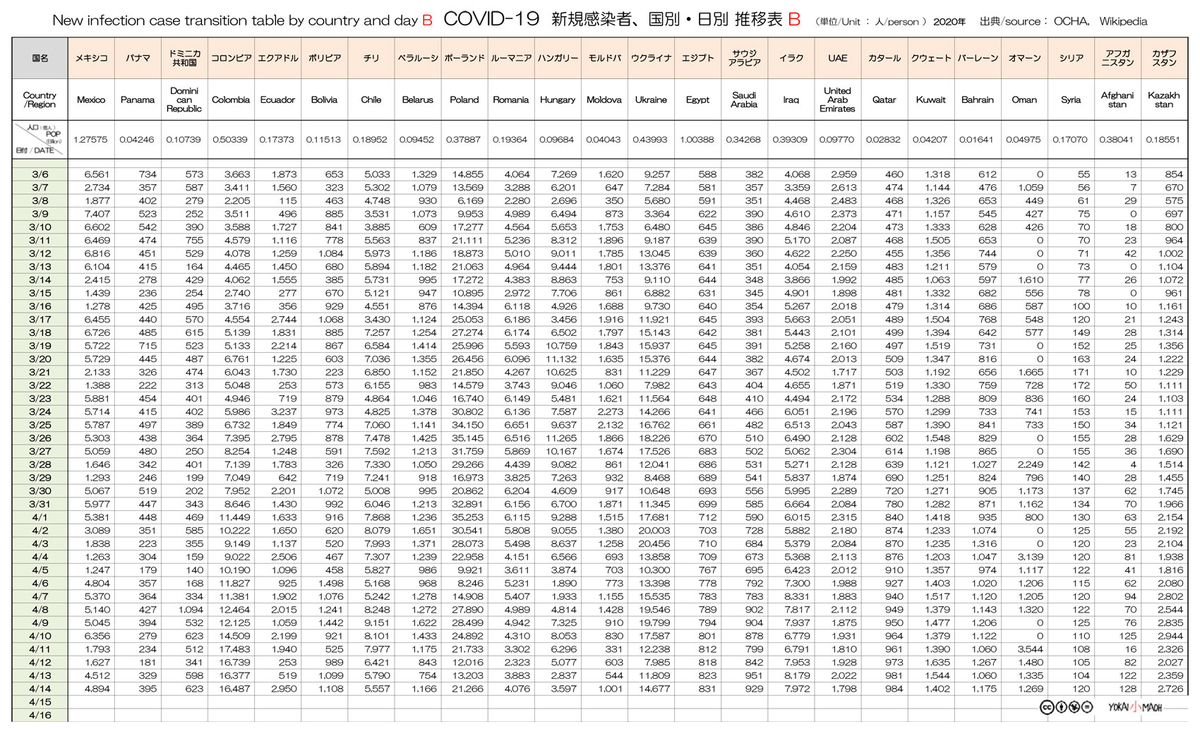1200x729 pixels.
Task: Select the '人口 POP / 日付 DATE' diagonal header cell
Action: (39, 138)
